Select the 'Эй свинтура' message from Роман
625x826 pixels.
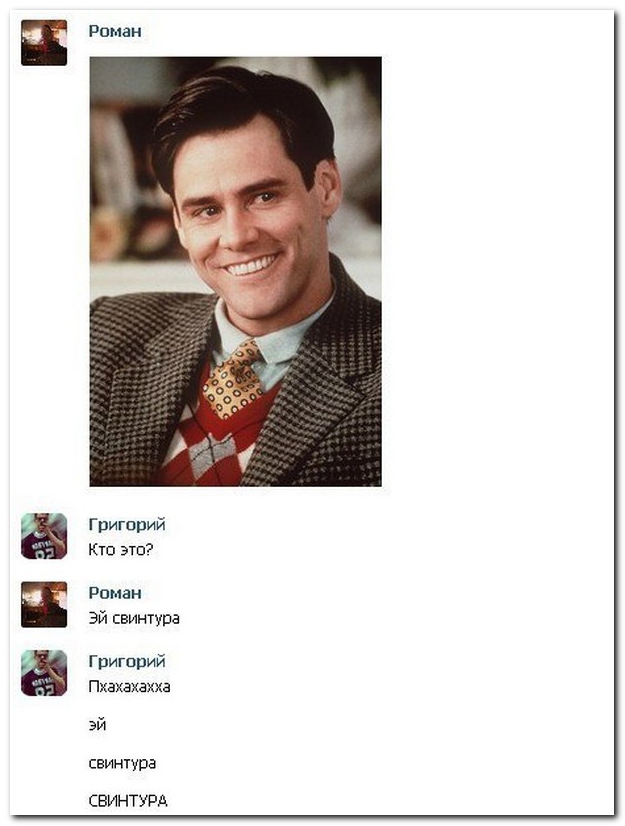pos(134,618)
